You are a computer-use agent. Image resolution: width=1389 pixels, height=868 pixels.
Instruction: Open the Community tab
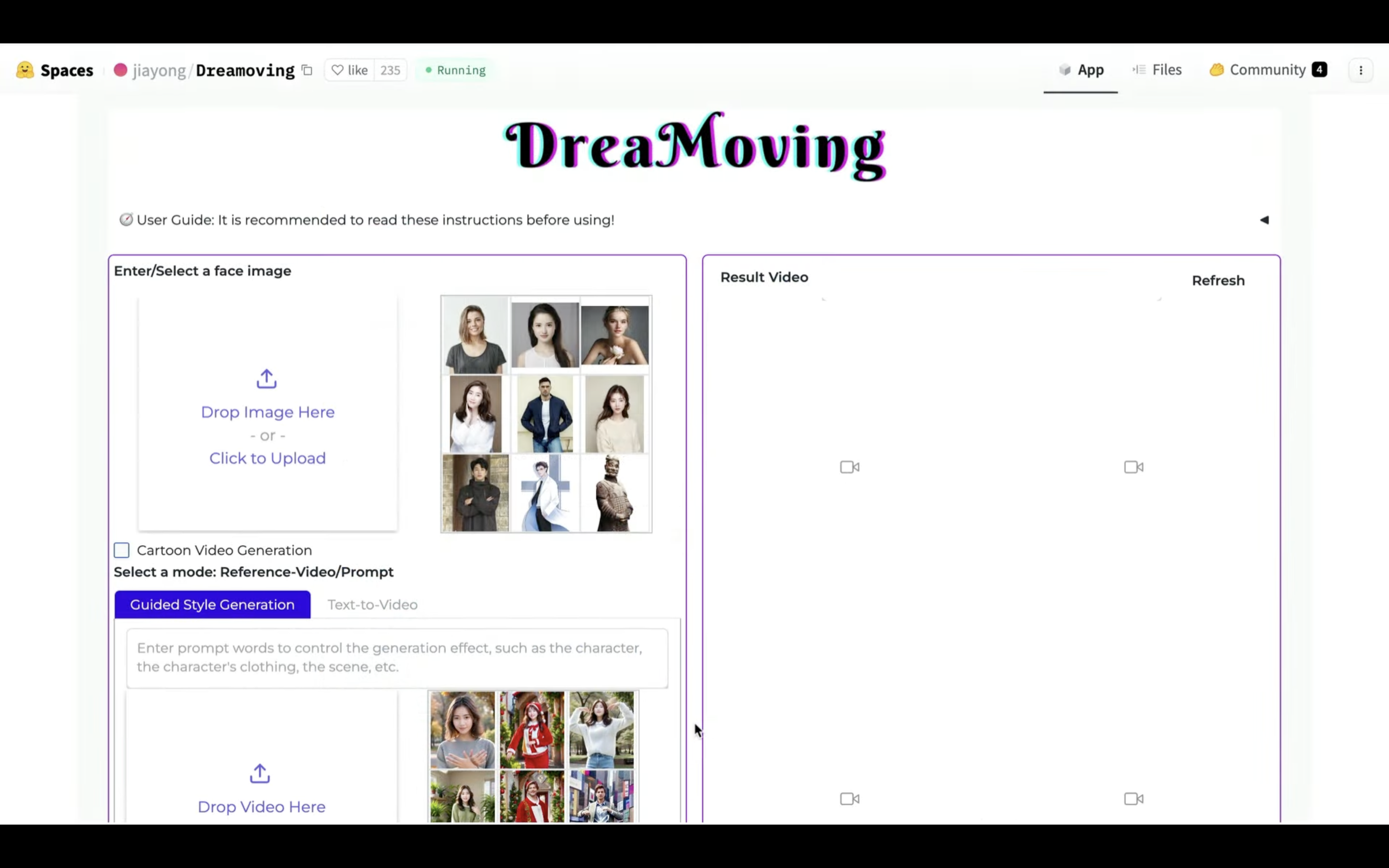1268,70
